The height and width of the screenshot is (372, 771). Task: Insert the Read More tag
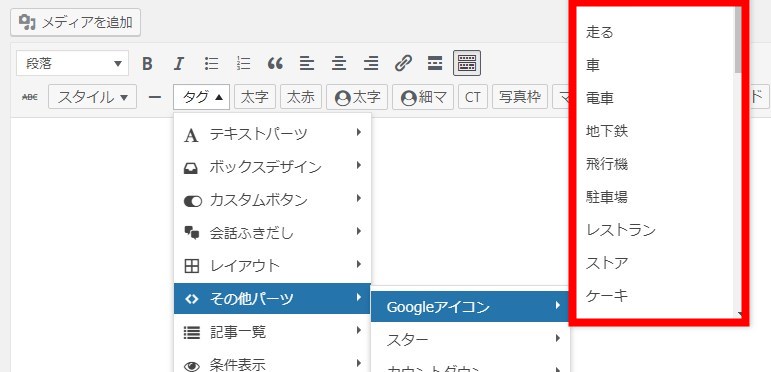click(x=435, y=63)
